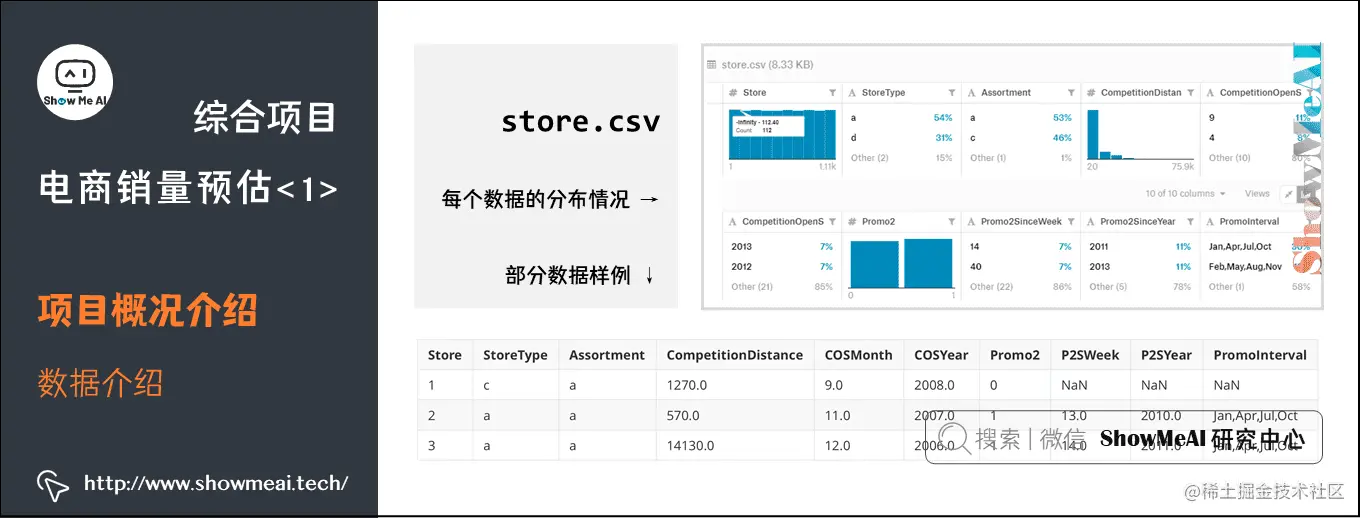The image size is (1361, 518).
Task: Click the A type icon of PromoInterval column
Action: 1211,222
